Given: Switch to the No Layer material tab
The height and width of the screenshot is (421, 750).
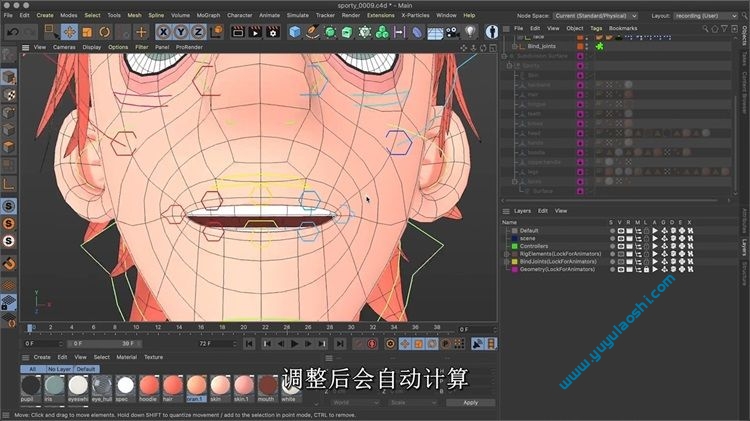Looking at the screenshot, I should click(x=58, y=368).
